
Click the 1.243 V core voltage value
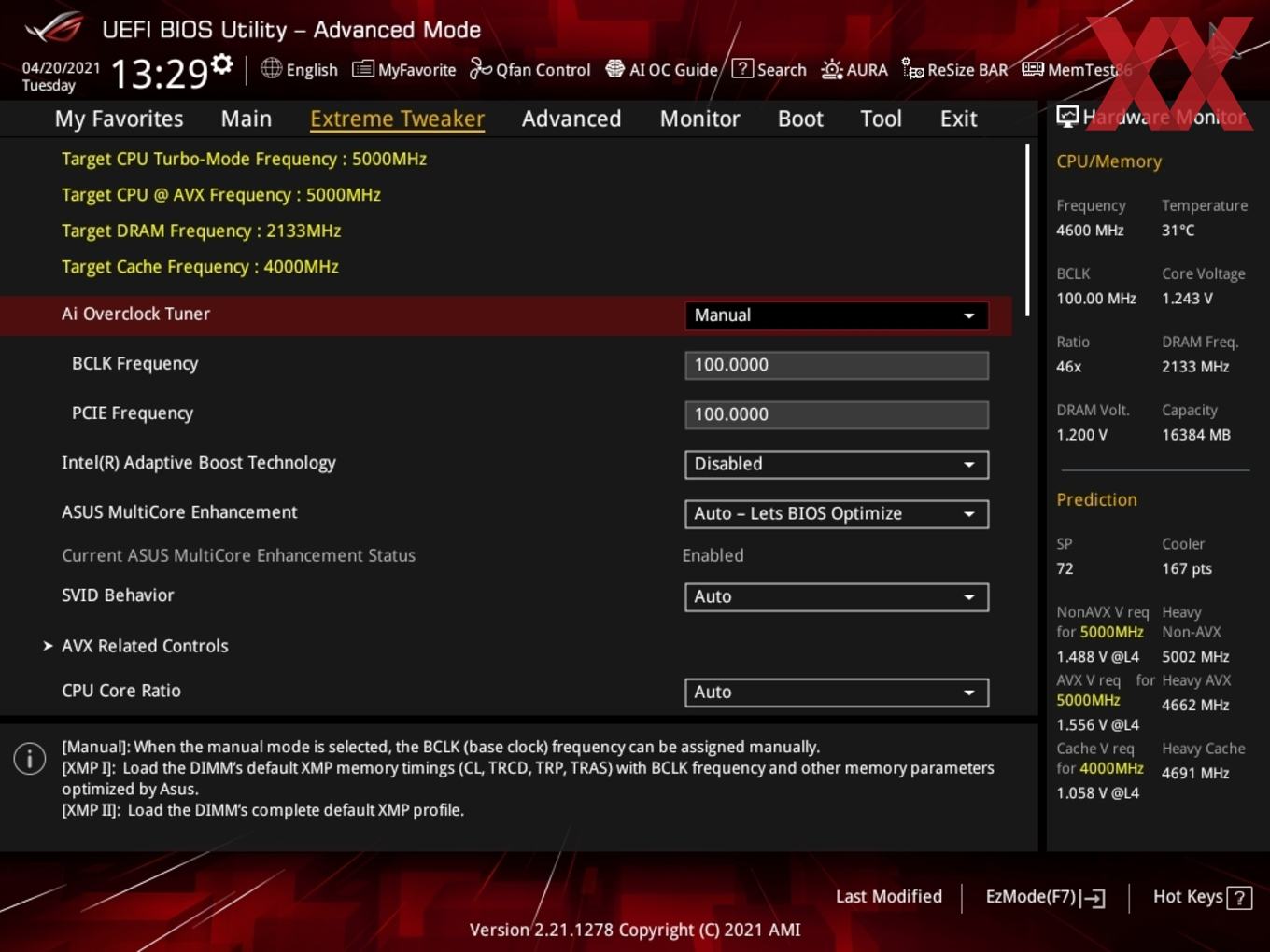1187,299
